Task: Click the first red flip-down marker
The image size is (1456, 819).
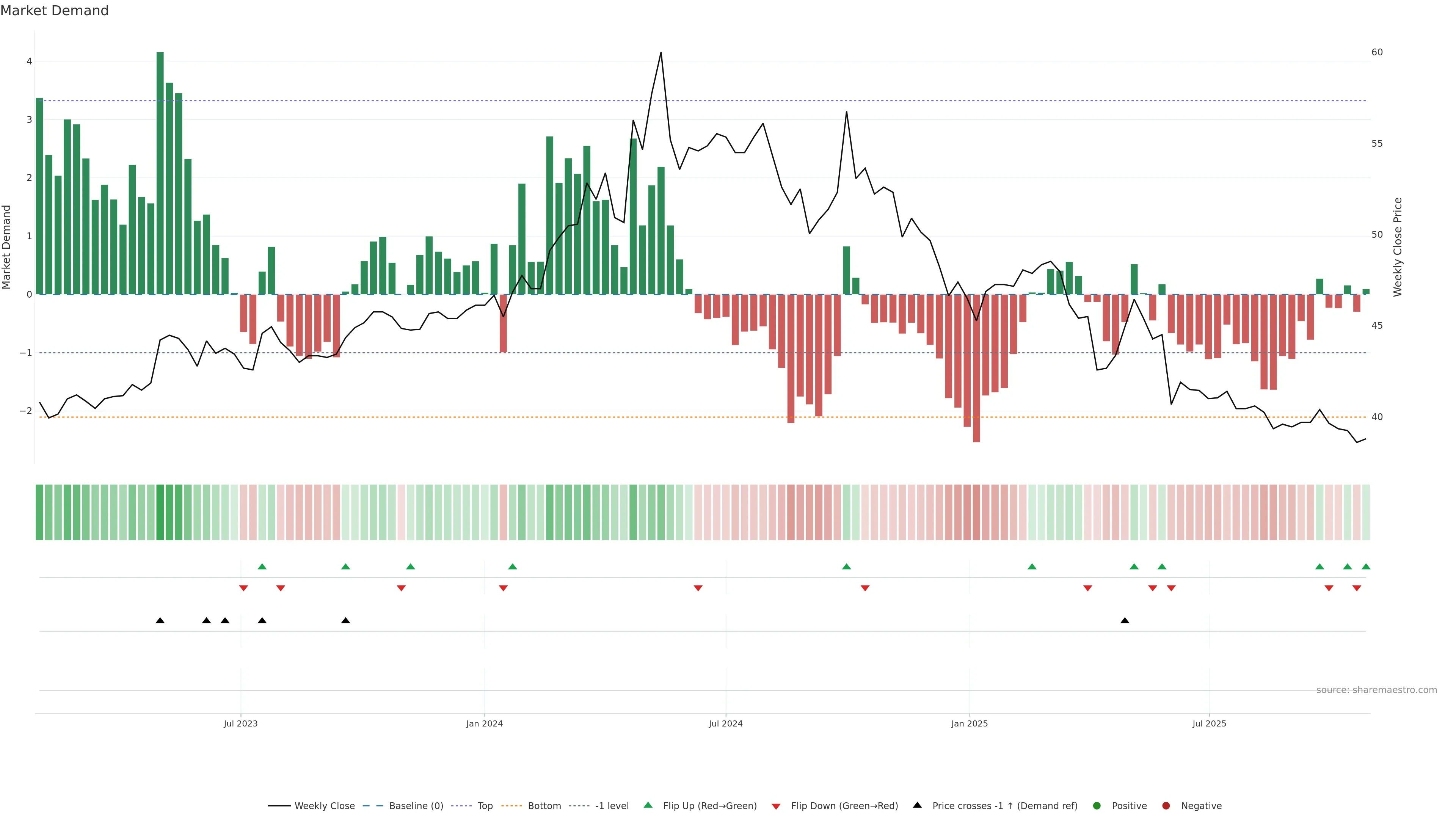Action: (x=243, y=588)
